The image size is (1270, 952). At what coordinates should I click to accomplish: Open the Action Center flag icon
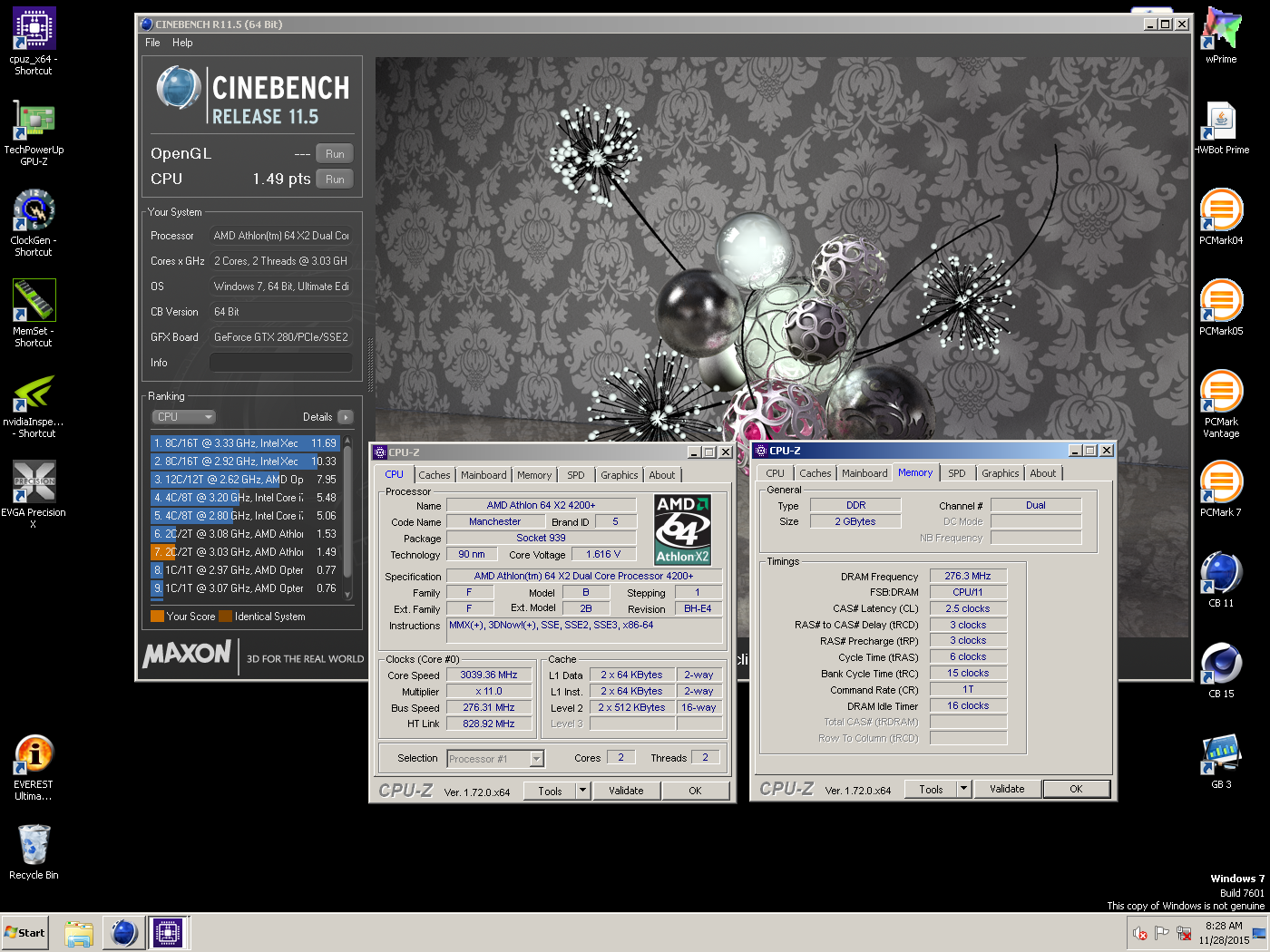pyautogui.click(x=1161, y=933)
